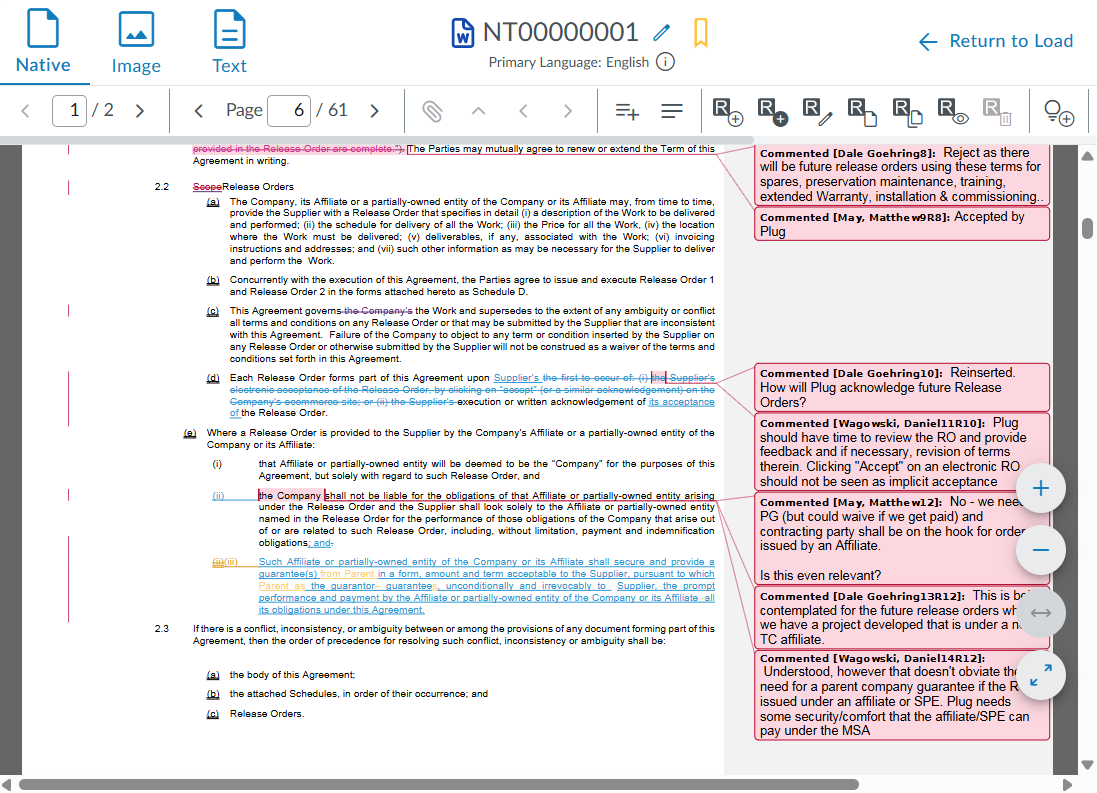Go to previous page arrow

[x=199, y=111]
